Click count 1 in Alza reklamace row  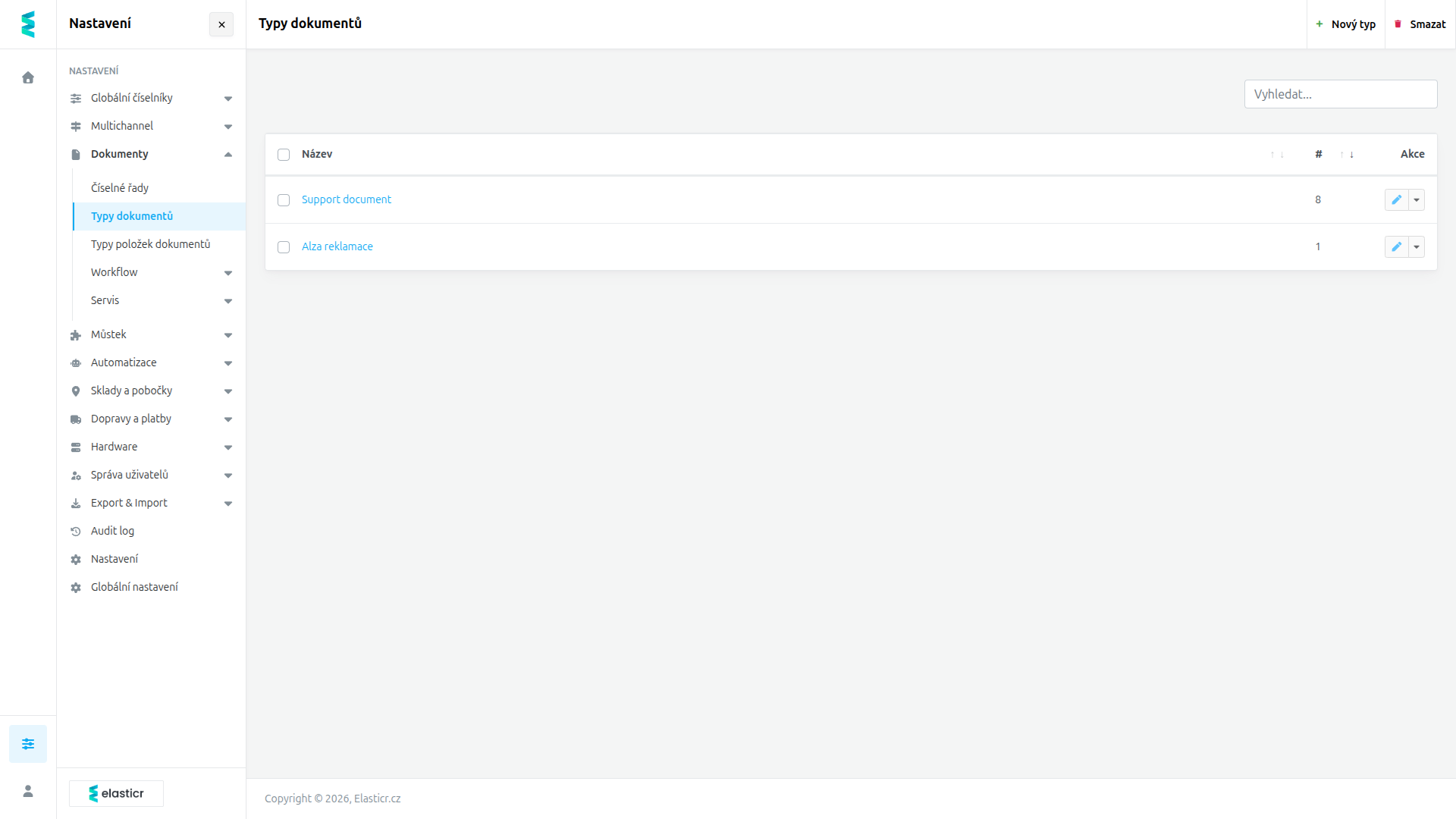point(1318,246)
